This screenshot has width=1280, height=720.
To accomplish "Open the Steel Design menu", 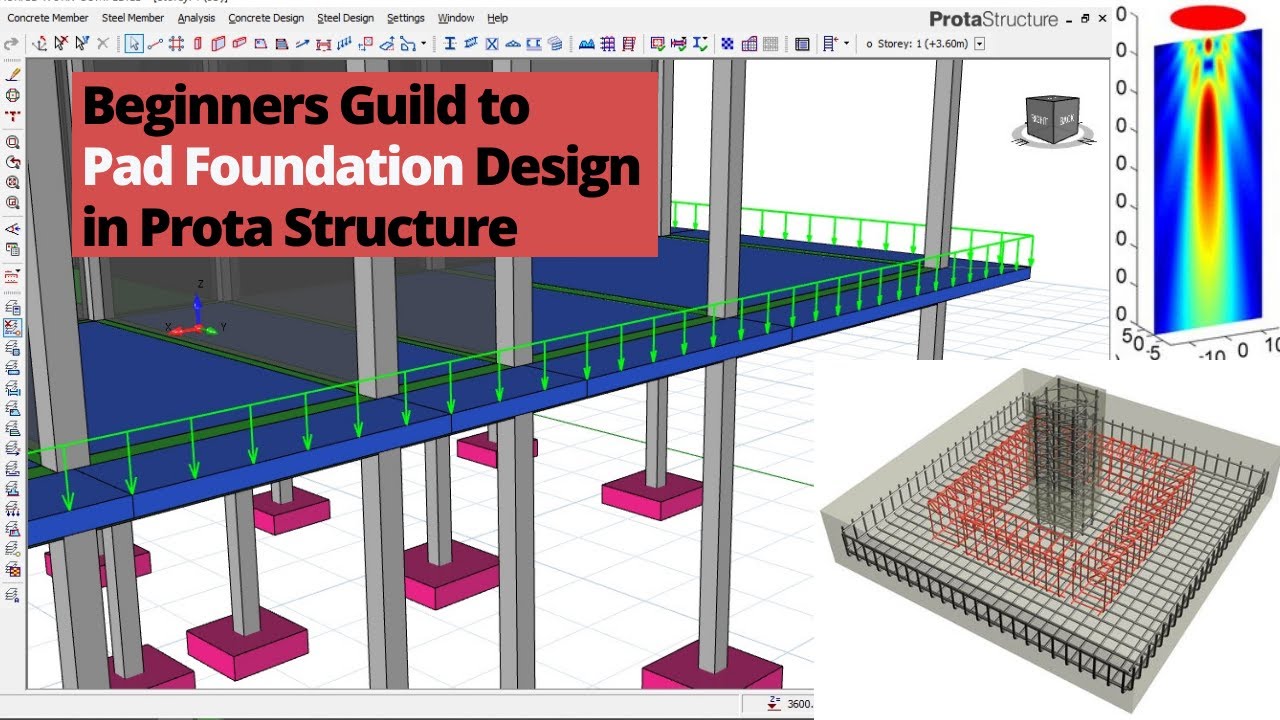I will coord(345,18).
